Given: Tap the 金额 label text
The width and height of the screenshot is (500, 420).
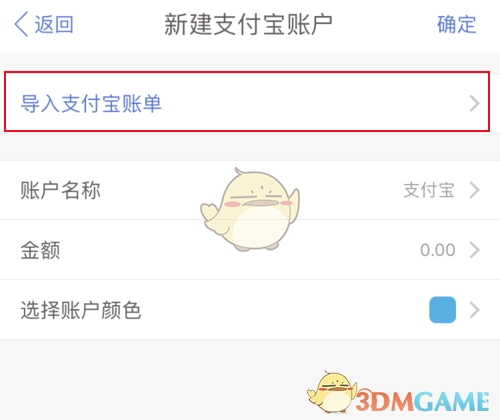Looking at the screenshot, I should pyautogui.click(x=40, y=250).
